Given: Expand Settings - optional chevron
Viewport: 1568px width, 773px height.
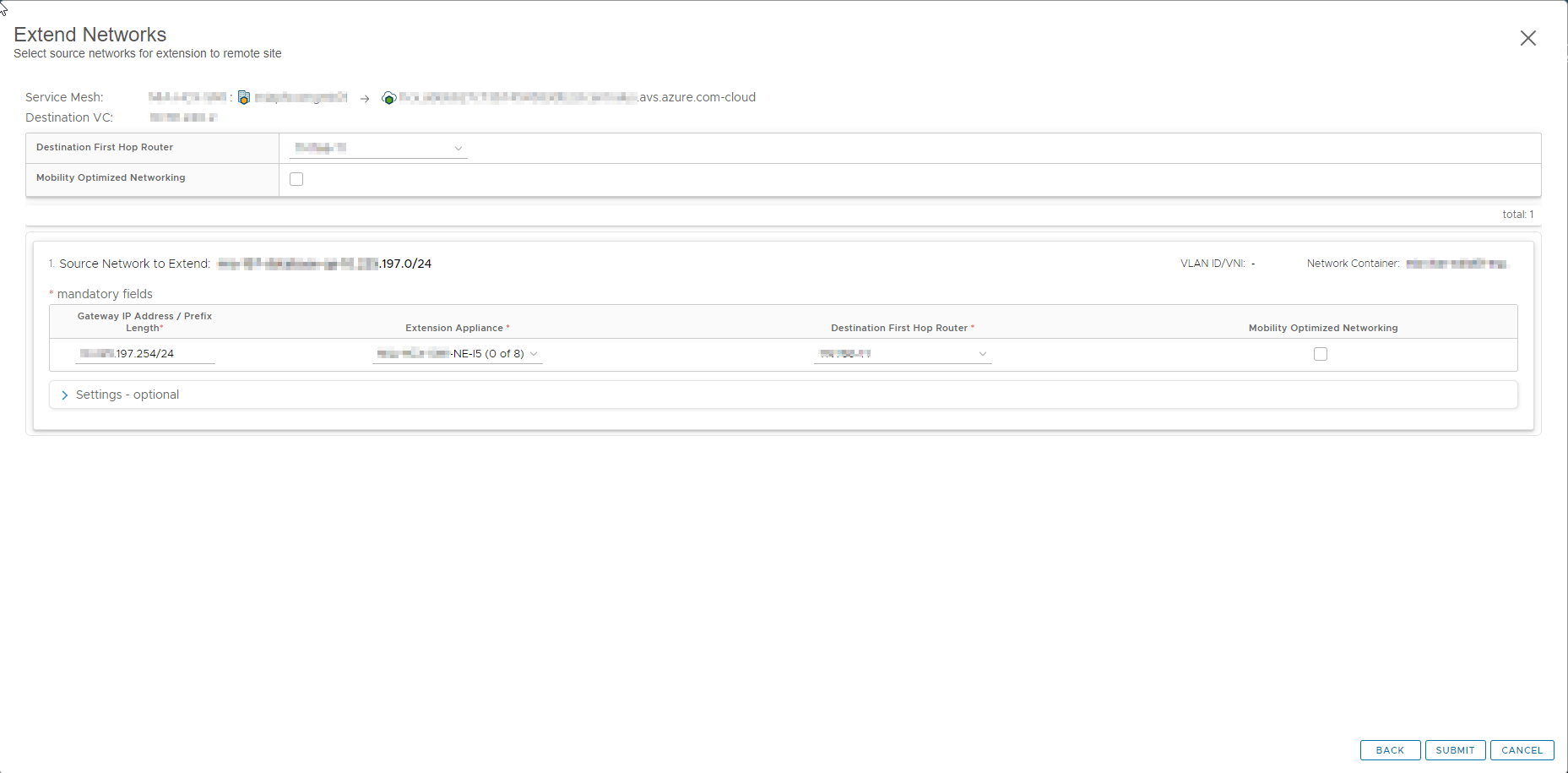Looking at the screenshot, I should pyautogui.click(x=65, y=395).
